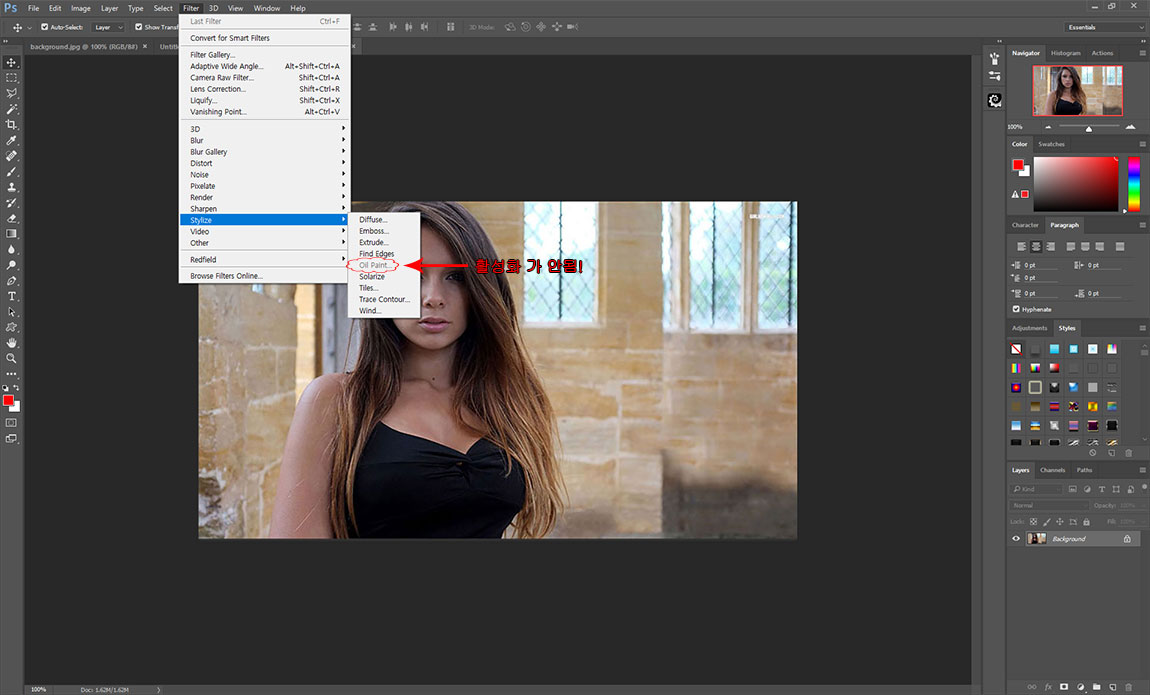This screenshot has width=1150, height=695.
Task: Select the Crop tool
Action: click(11, 125)
